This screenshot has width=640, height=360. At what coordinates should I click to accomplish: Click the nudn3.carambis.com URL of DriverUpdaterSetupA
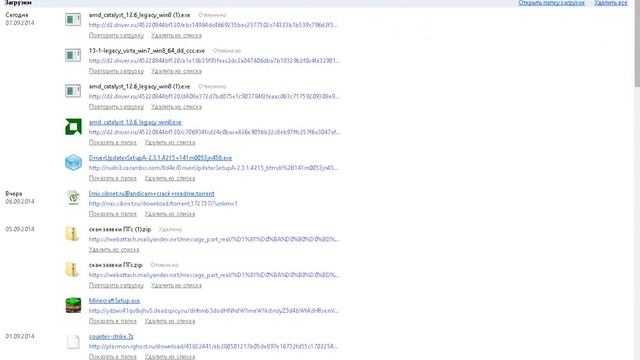214,168
